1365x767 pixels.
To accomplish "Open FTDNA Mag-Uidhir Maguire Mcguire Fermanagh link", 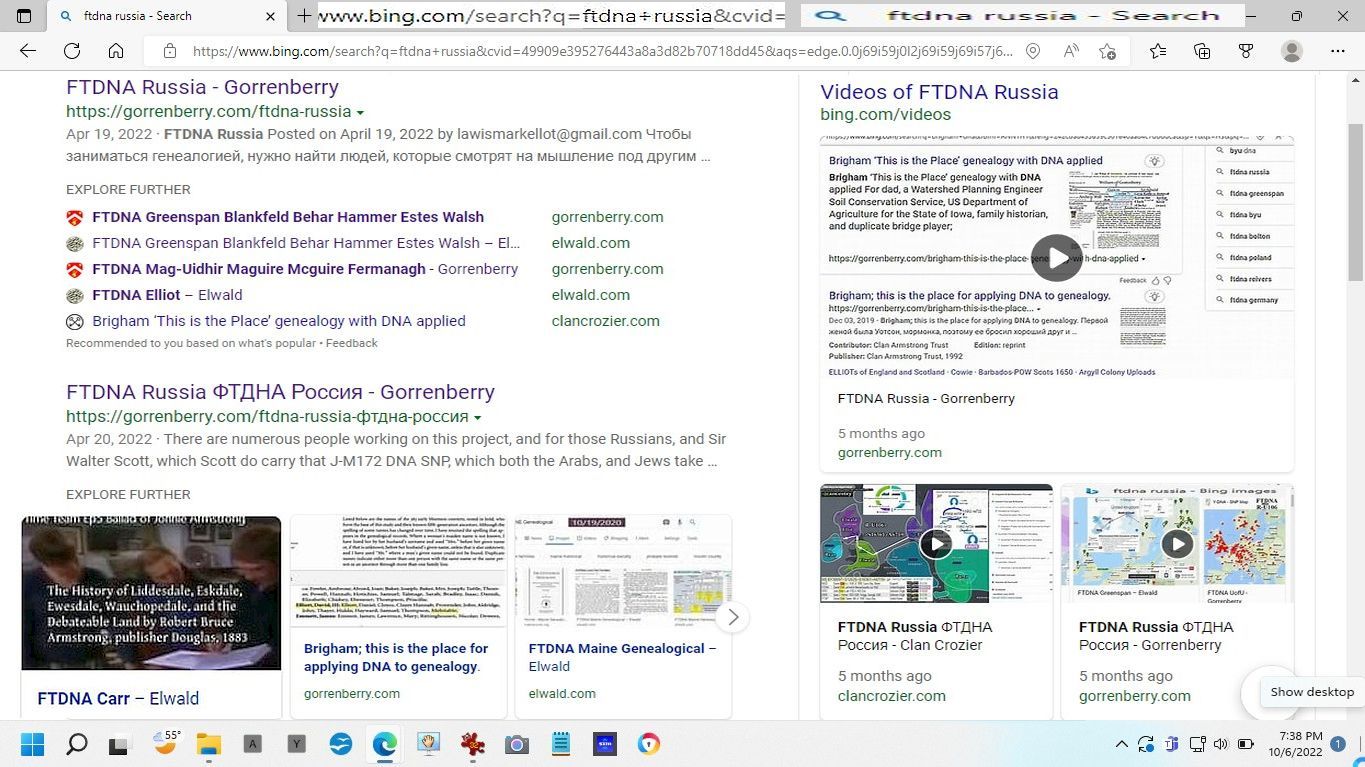I will (305, 269).
